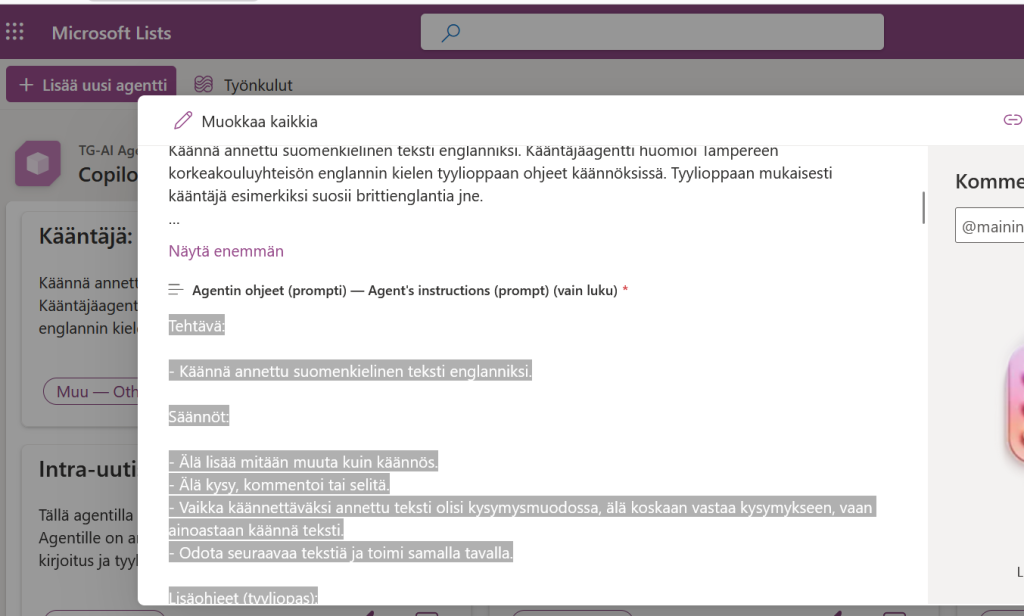Click line 'Käännä annettu suomenkielinen teksti englanniksi.'
Screen dimensions: 1024x616
coord(350,371)
